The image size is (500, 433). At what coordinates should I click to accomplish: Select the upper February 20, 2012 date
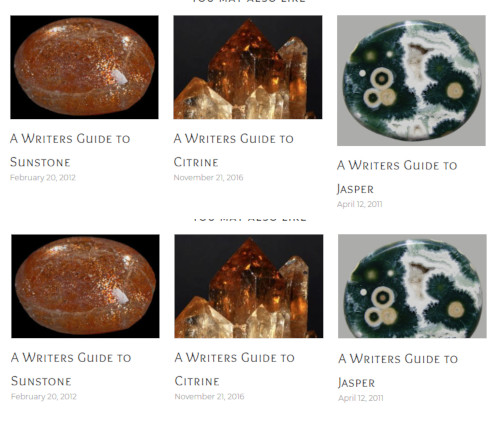click(x=43, y=178)
